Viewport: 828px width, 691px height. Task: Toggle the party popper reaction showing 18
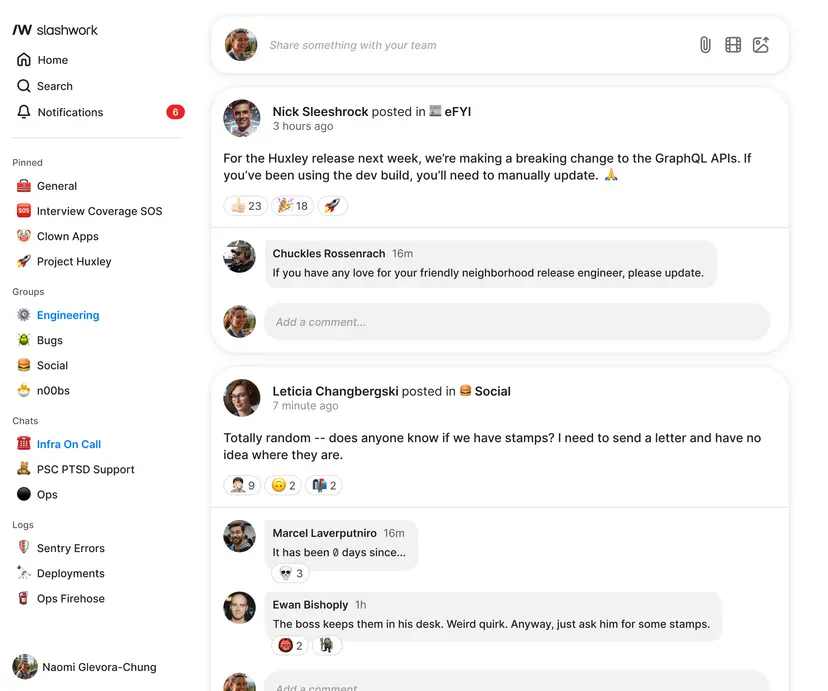pyautogui.click(x=292, y=206)
